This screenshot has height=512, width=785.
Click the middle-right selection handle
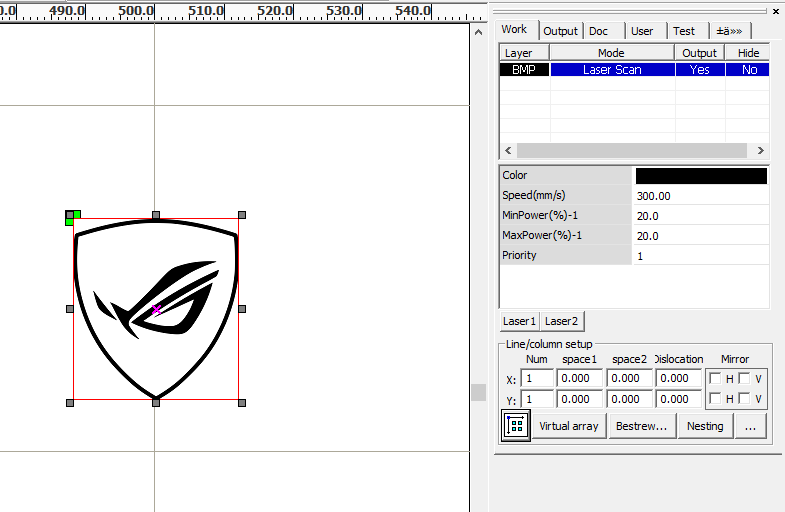pyautogui.click(x=242, y=309)
